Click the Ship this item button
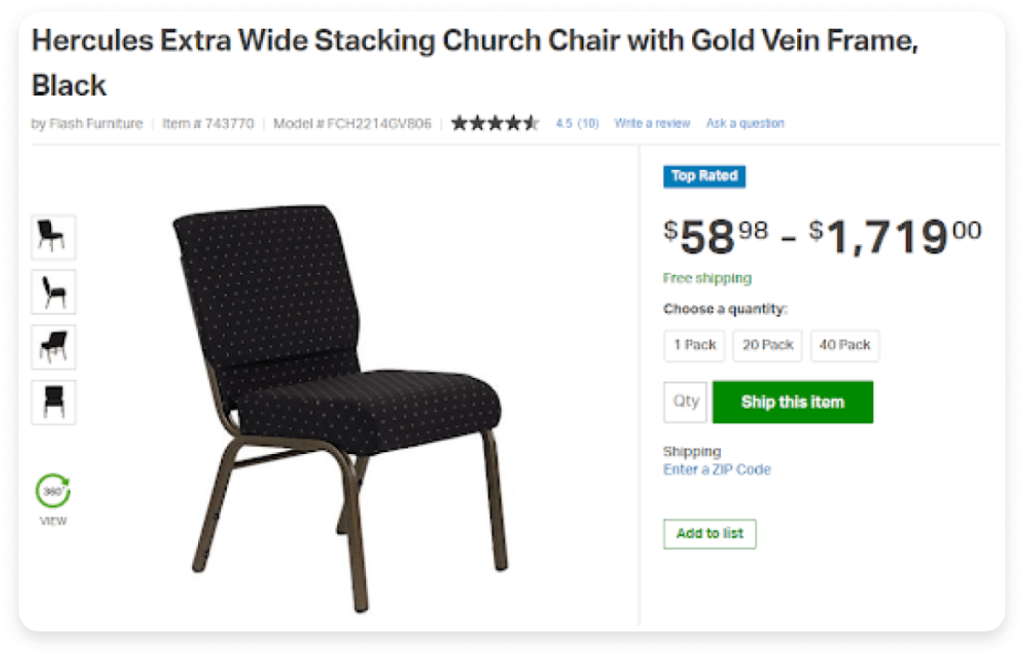This screenshot has height=657, width=1024. (x=792, y=402)
